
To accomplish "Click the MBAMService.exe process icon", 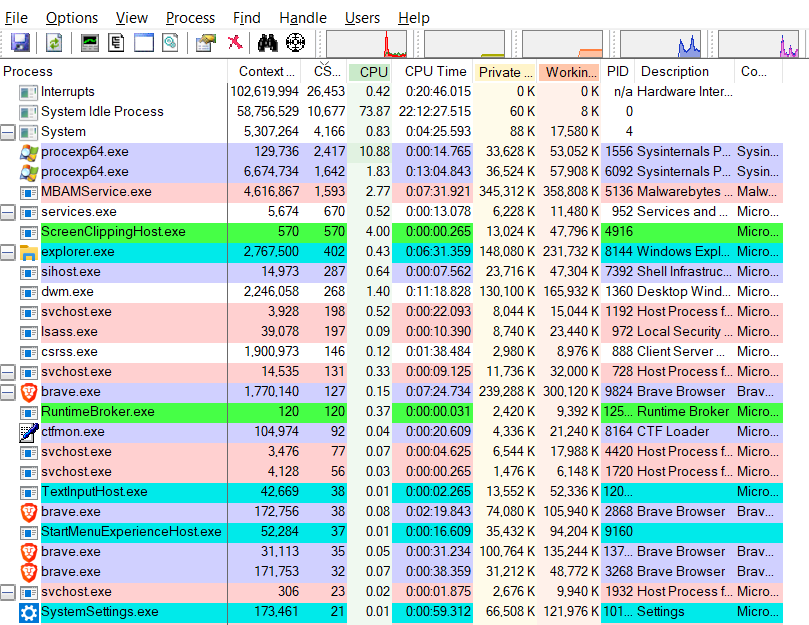I will (x=28, y=193).
